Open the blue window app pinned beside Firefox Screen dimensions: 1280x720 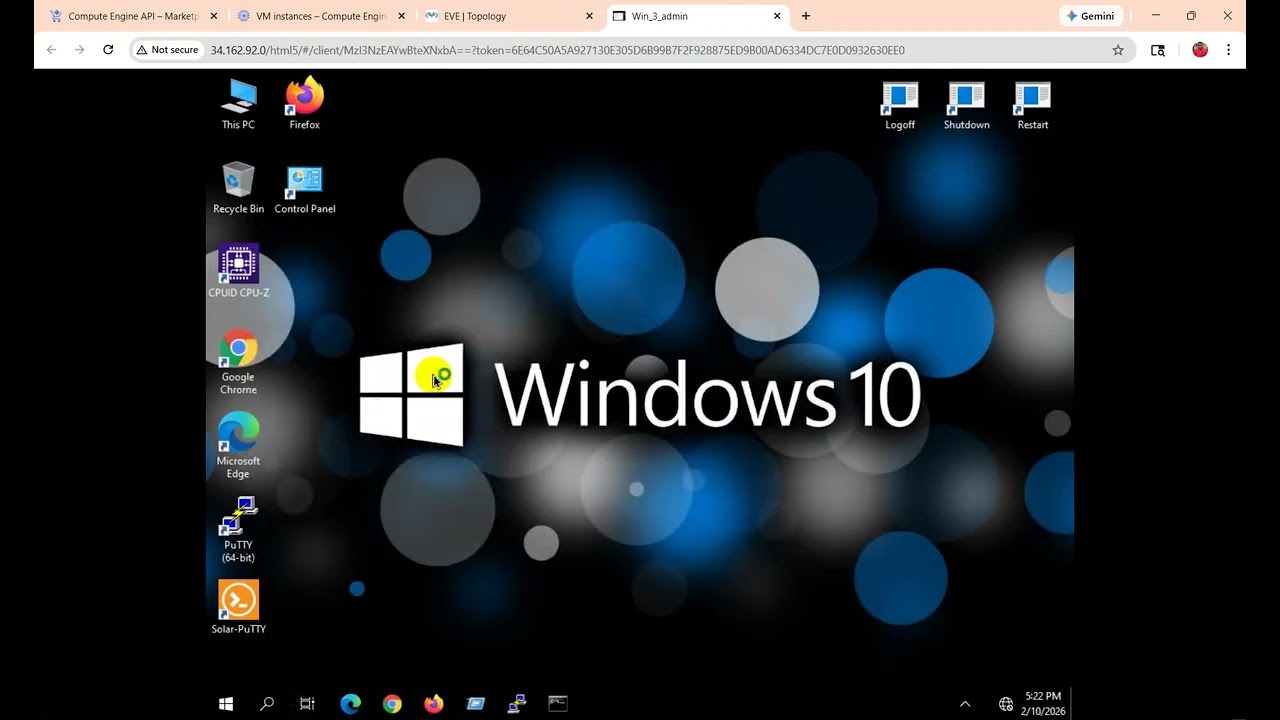click(475, 704)
